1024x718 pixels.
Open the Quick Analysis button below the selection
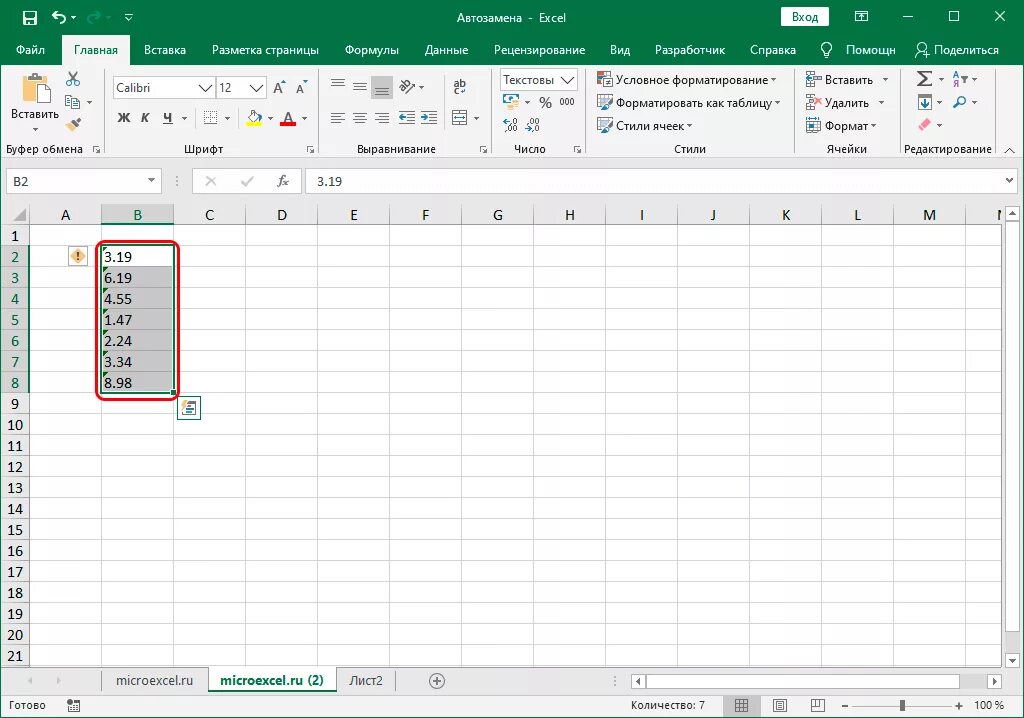[x=189, y=408]
